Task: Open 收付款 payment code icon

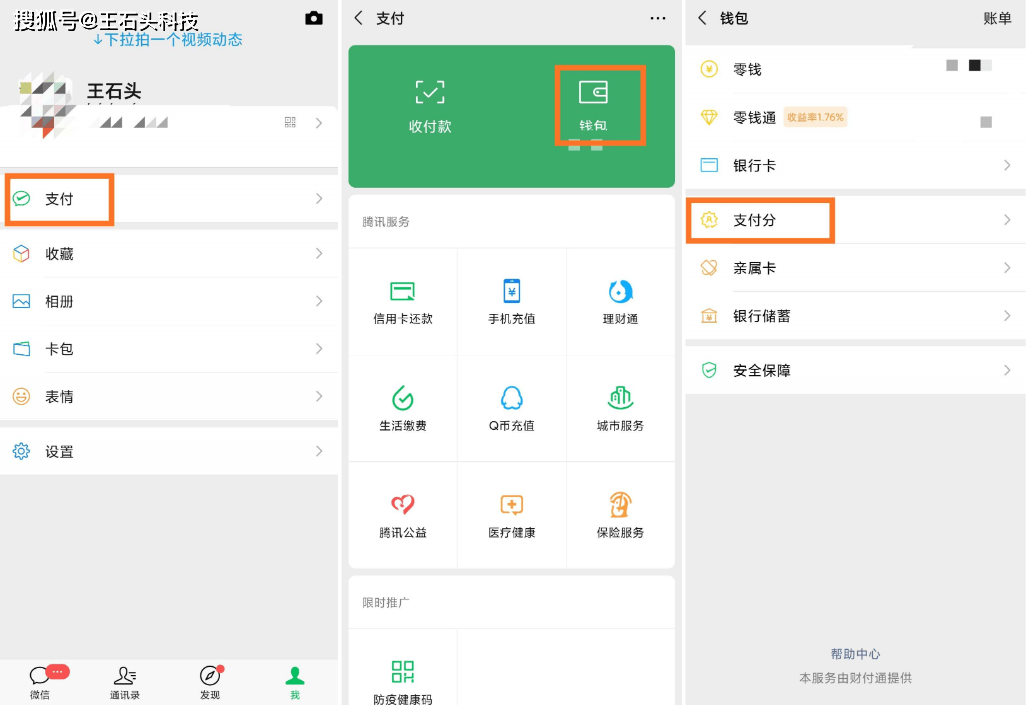Action: click(x=430, y=93)
